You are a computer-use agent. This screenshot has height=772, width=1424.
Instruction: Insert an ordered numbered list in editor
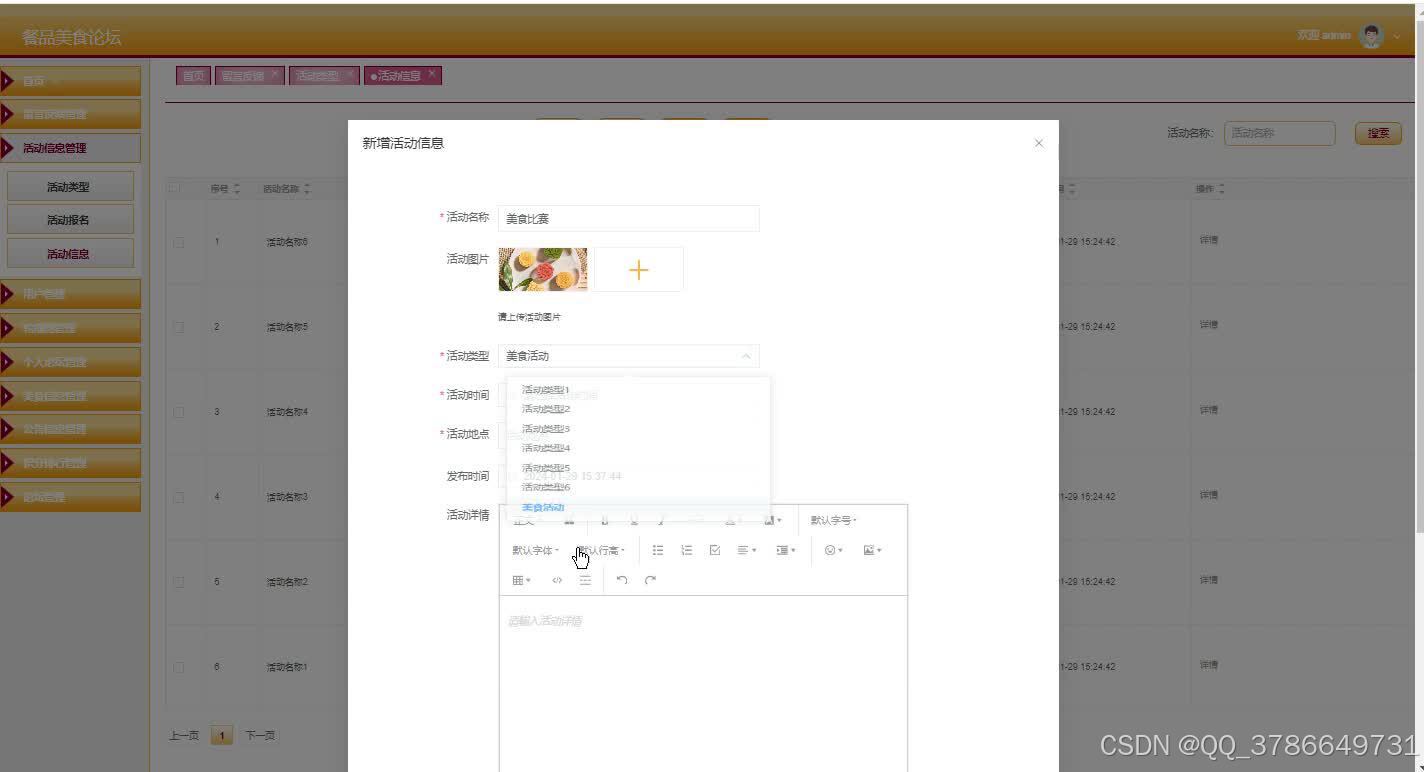coord(686,550)
